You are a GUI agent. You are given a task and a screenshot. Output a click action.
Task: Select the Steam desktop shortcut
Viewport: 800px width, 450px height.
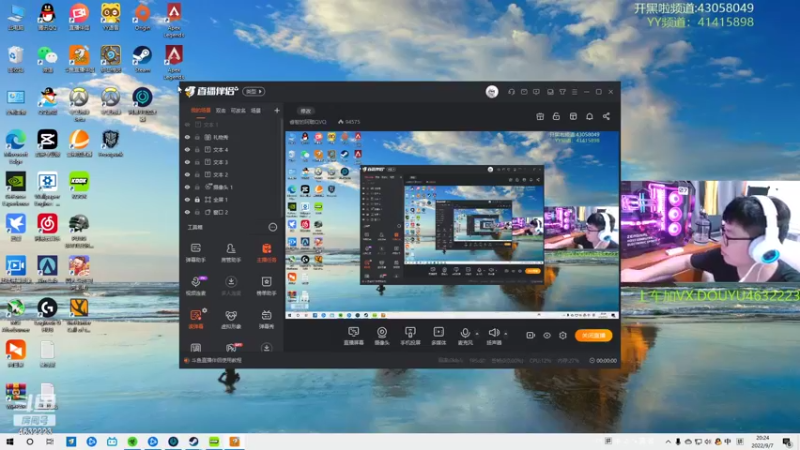[142, 59]
